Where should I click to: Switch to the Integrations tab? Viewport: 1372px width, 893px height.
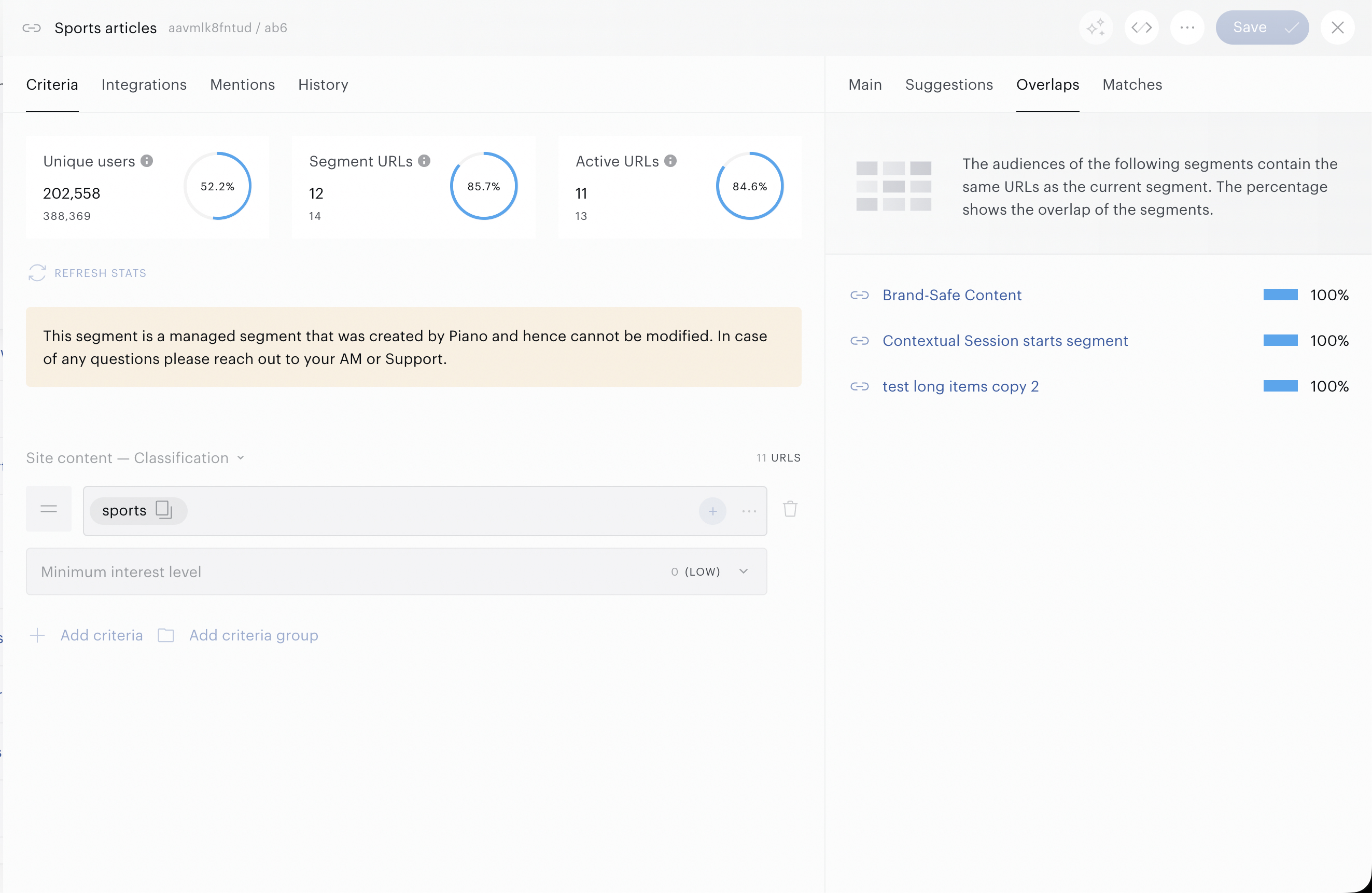tap(144, 84)
